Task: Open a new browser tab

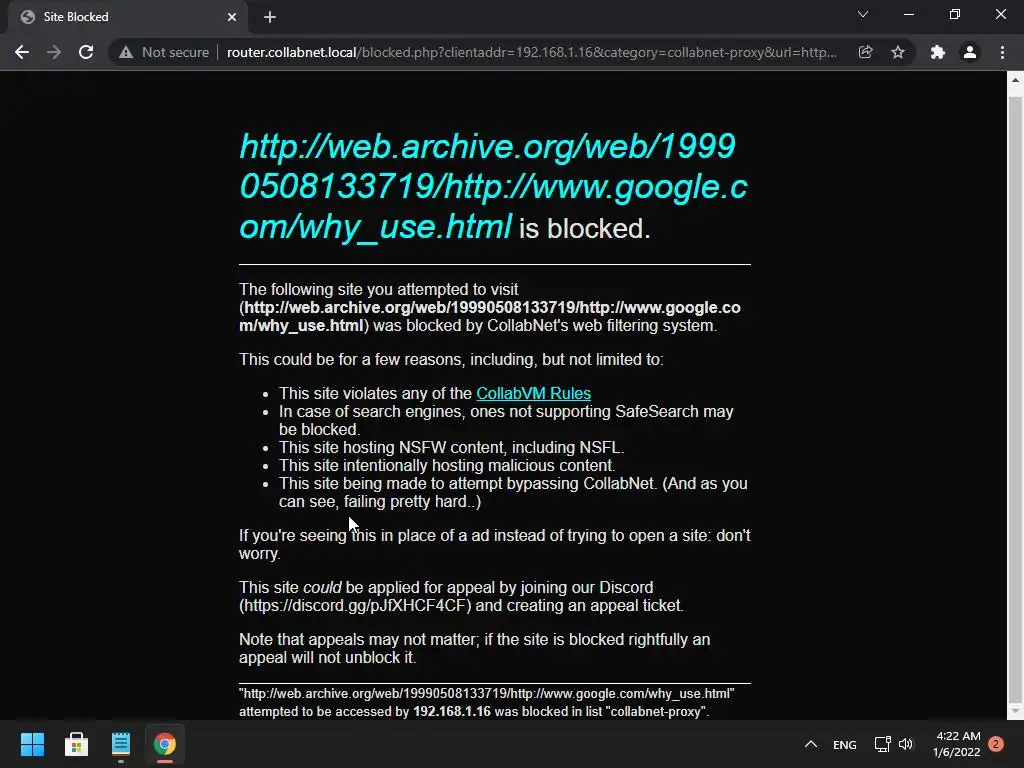Action: pyautogui.click(x=270, y=17)
